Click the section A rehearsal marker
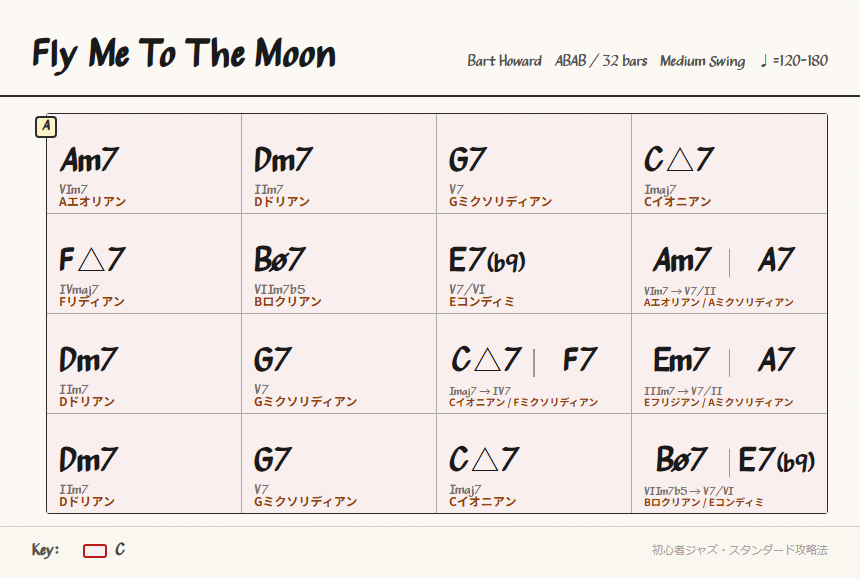Viewport: 860px width, 578px height. pos(46,127)
